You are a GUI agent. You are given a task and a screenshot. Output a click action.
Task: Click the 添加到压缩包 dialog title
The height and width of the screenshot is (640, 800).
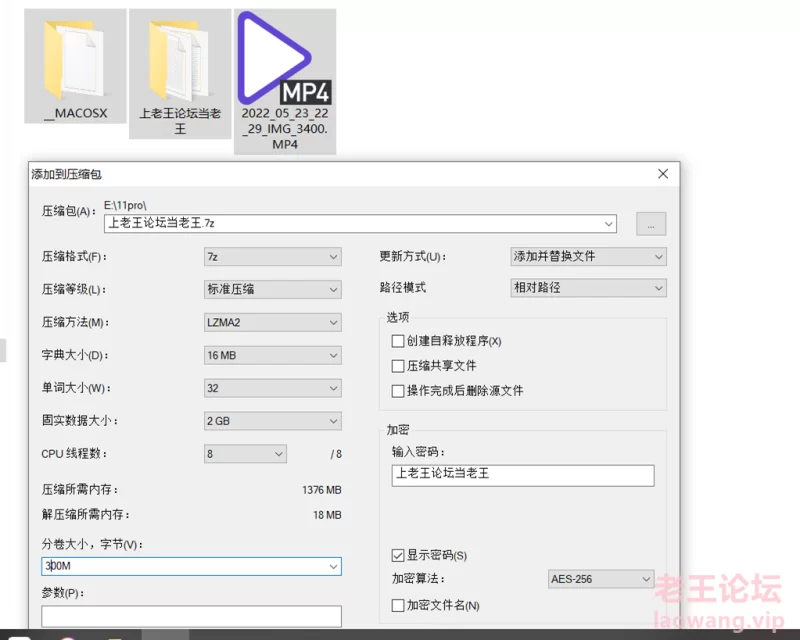(x=66, y=175)
